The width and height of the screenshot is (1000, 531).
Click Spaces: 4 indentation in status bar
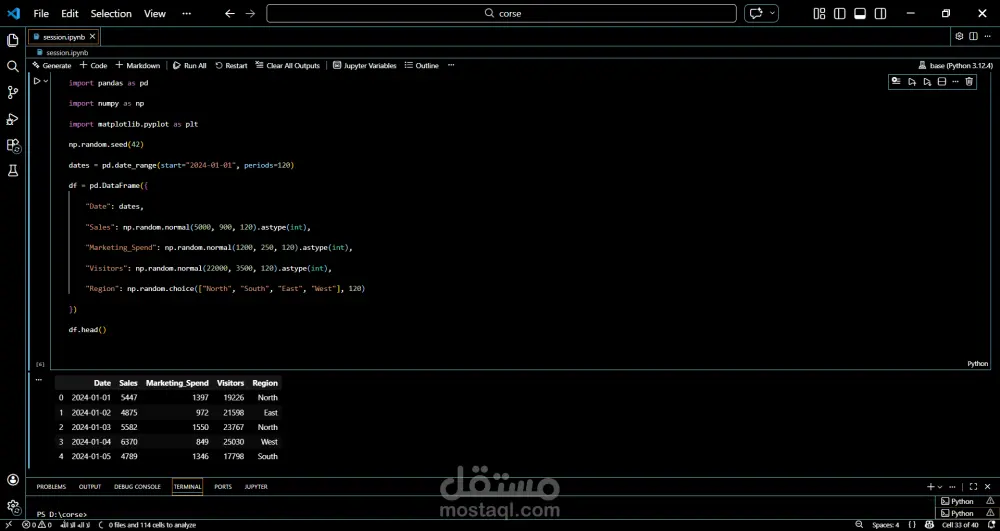click(886, 525)
